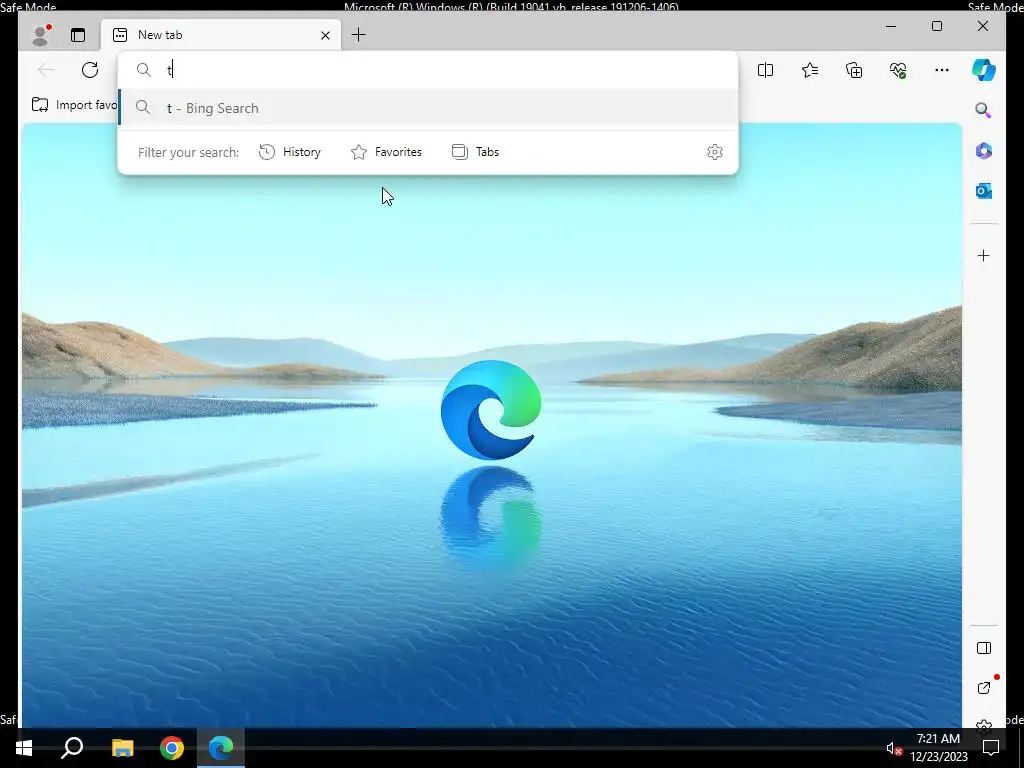The height and width of the screenshot is (768, 1024).
Task: Click the Windows Start button
Action: pyautogui.click(x=24, y=748)
